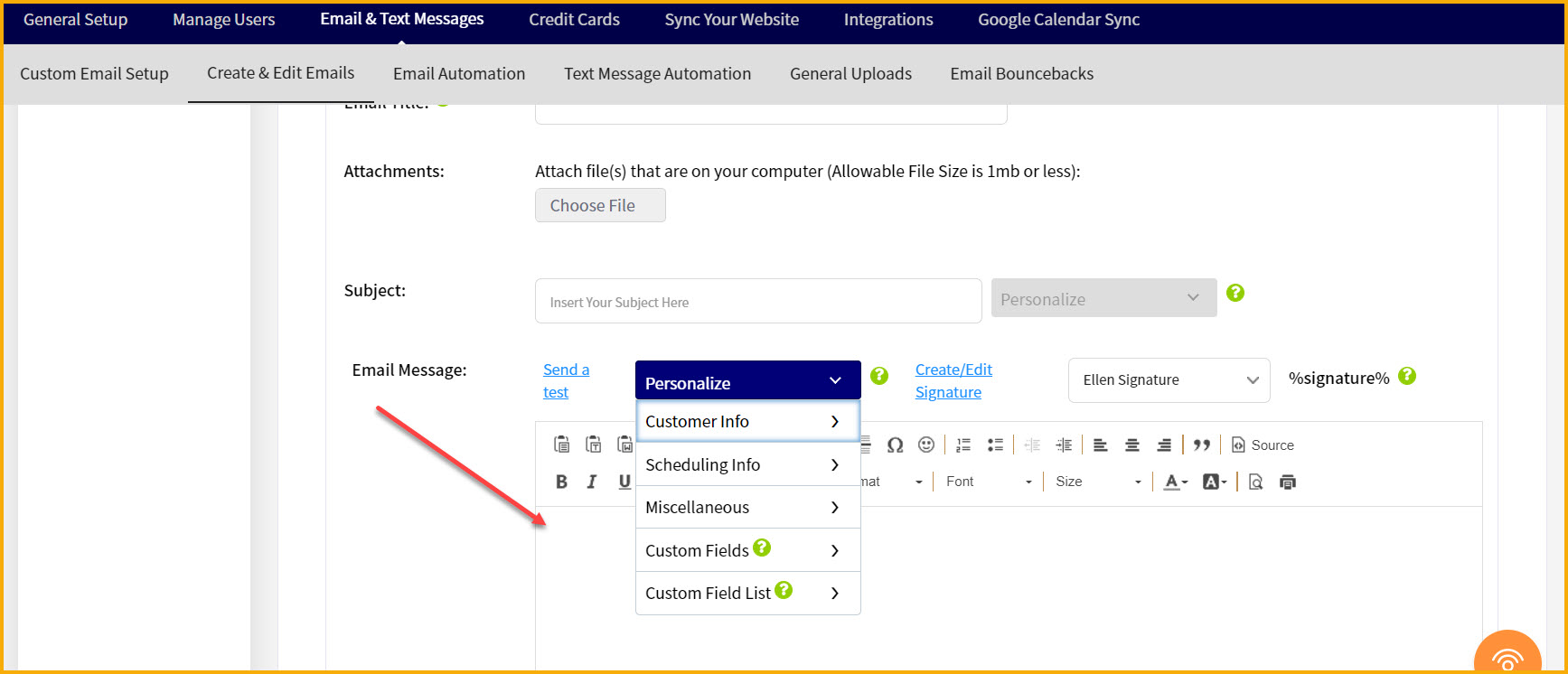
Task: Expand the Custom Field List submenu
Action: (748, 593)
